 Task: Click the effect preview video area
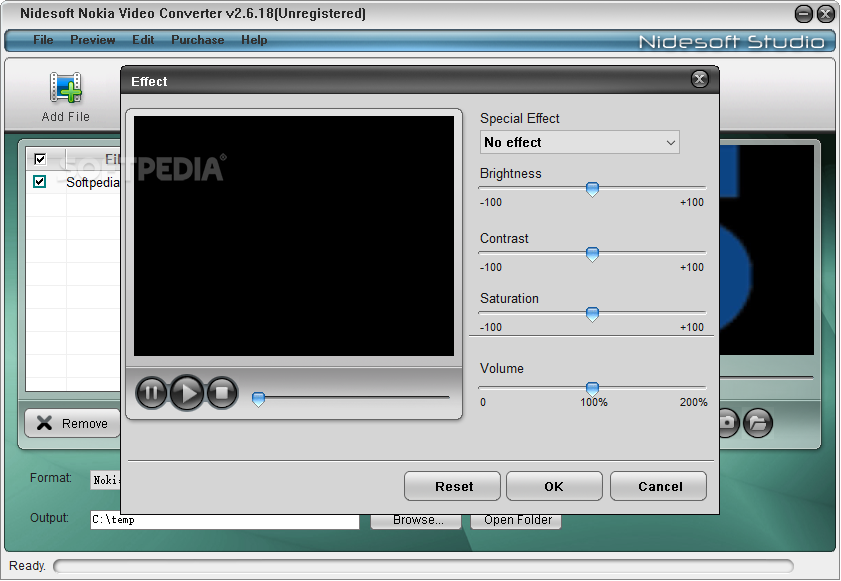[x=294, y=236]
